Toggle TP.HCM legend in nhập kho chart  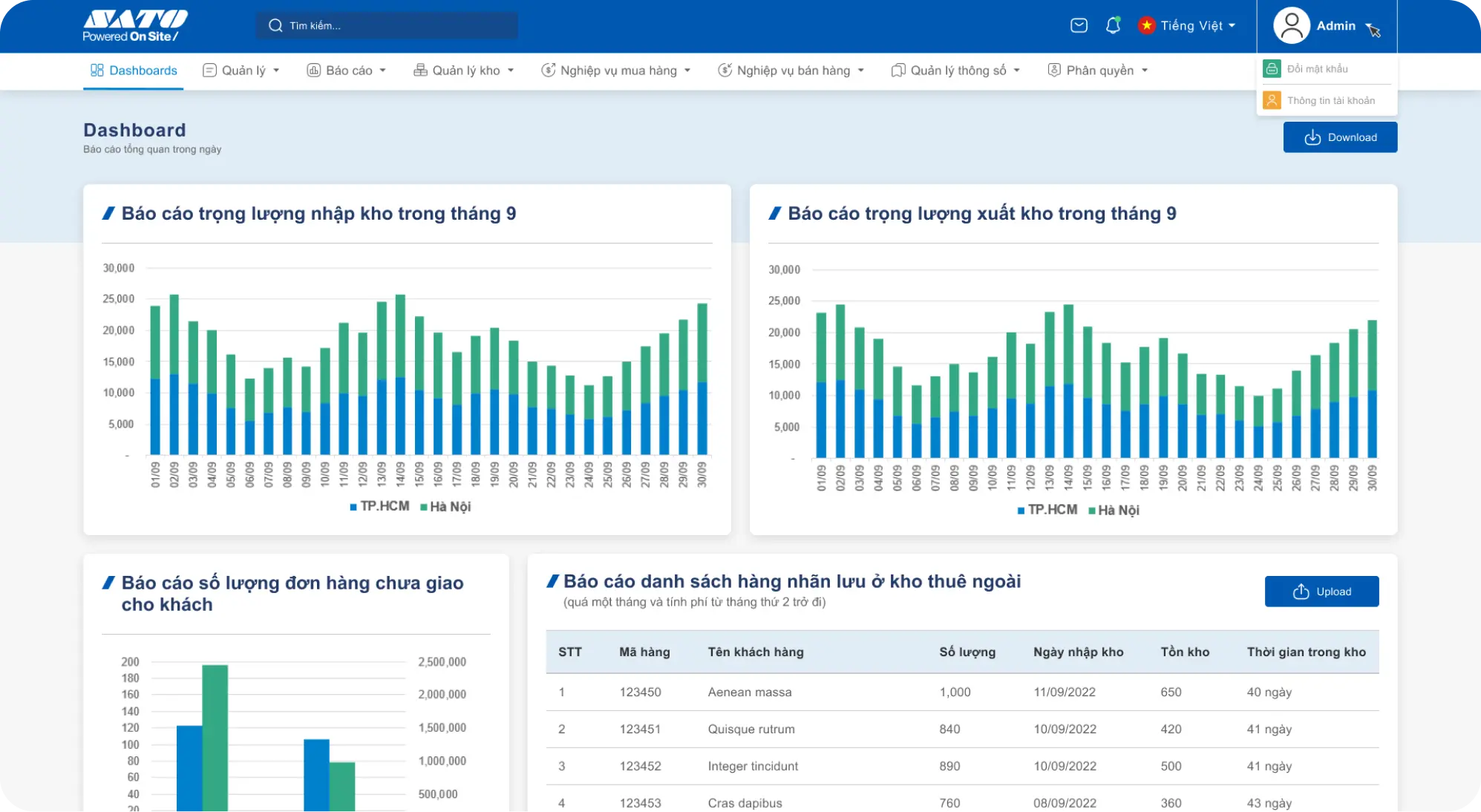[379, 506]
